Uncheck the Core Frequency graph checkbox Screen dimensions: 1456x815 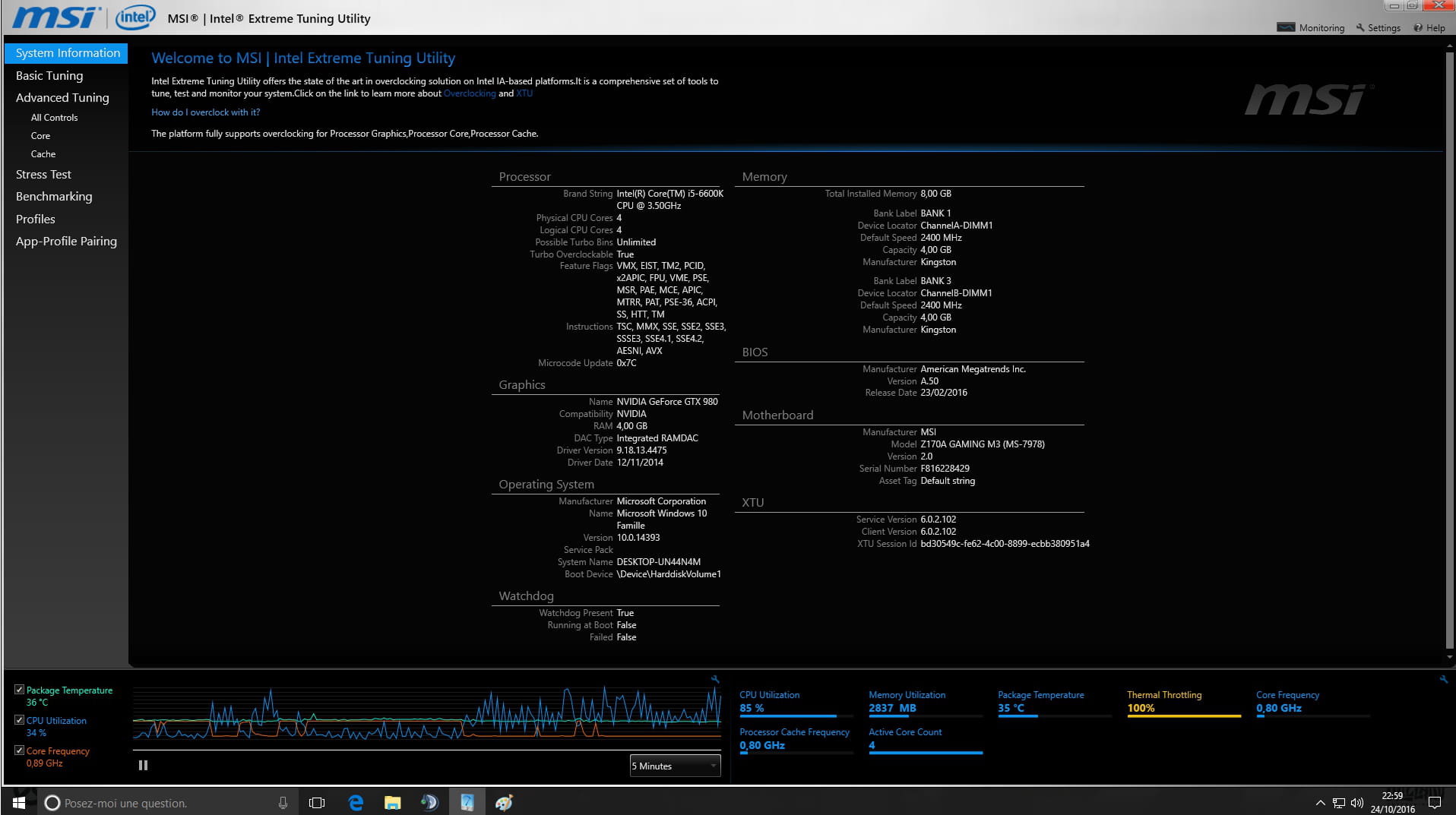19,750
